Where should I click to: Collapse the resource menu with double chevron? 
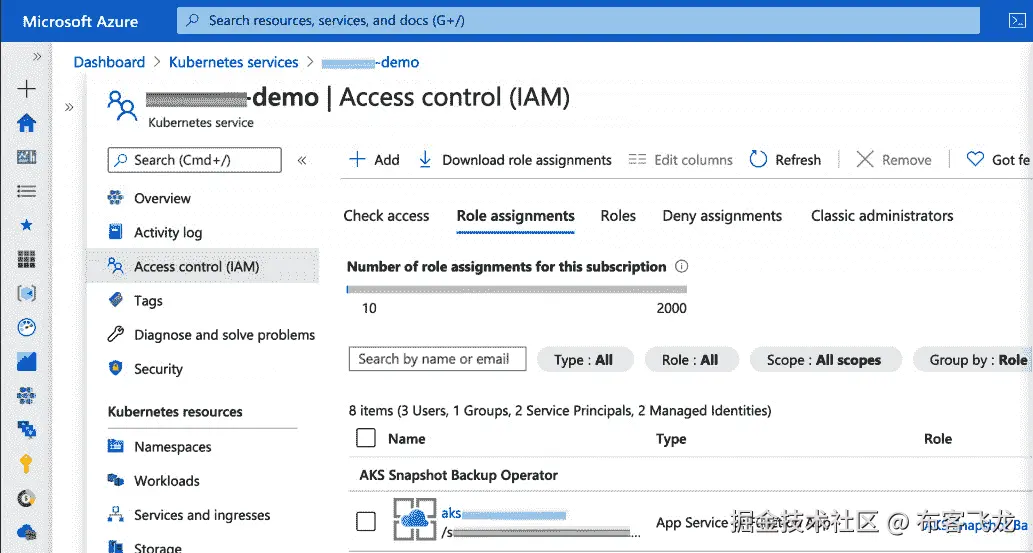click(x=302, y=160)
